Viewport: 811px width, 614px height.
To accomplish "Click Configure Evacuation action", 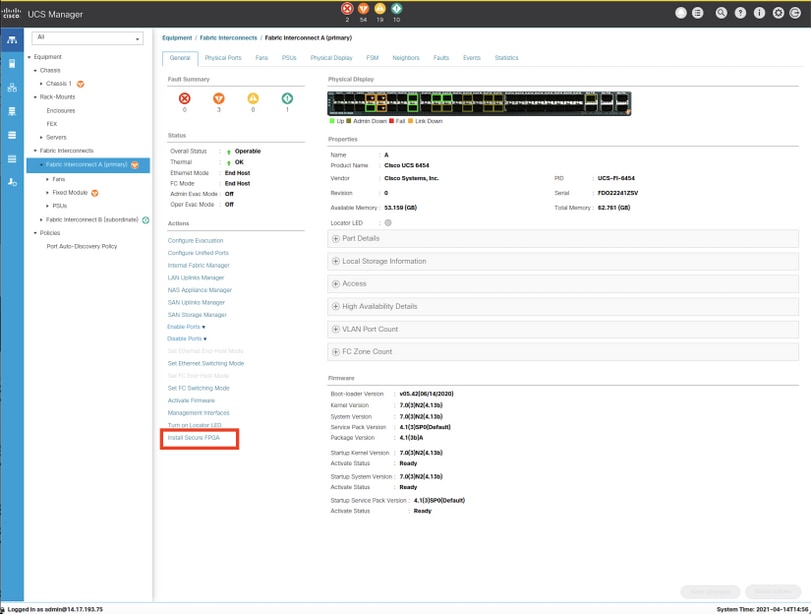I will click(x=196, y=241).
